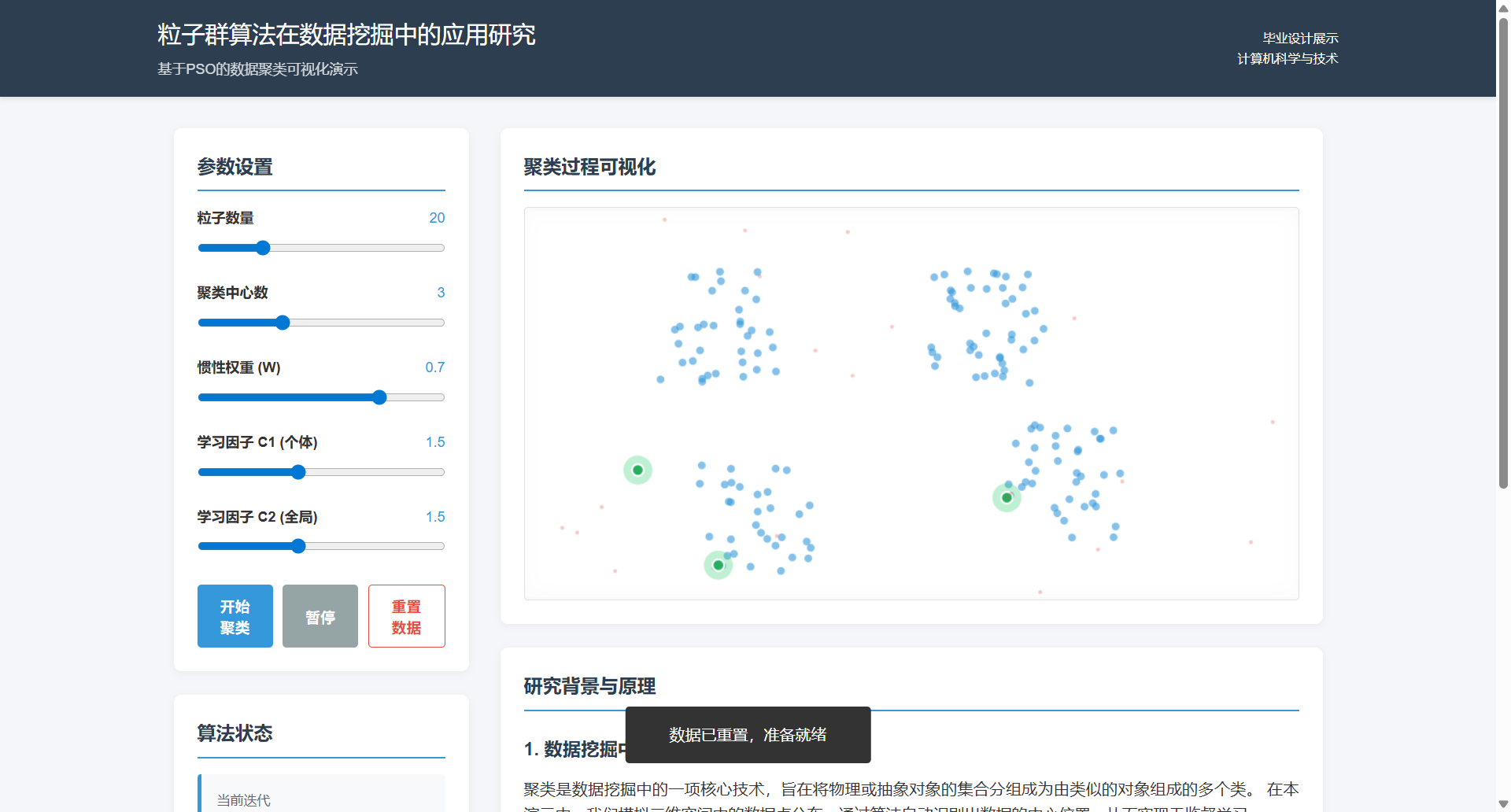Click the scrollbar down arrow
The image size is (1511, 812).
(x=1503, y=803)
